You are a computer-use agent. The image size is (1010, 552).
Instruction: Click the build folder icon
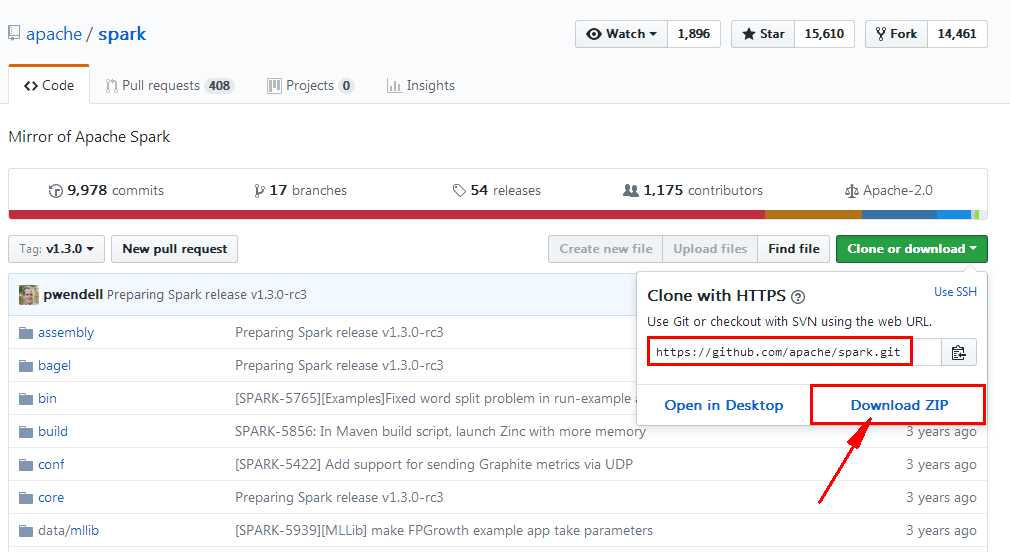coord(26,432)
